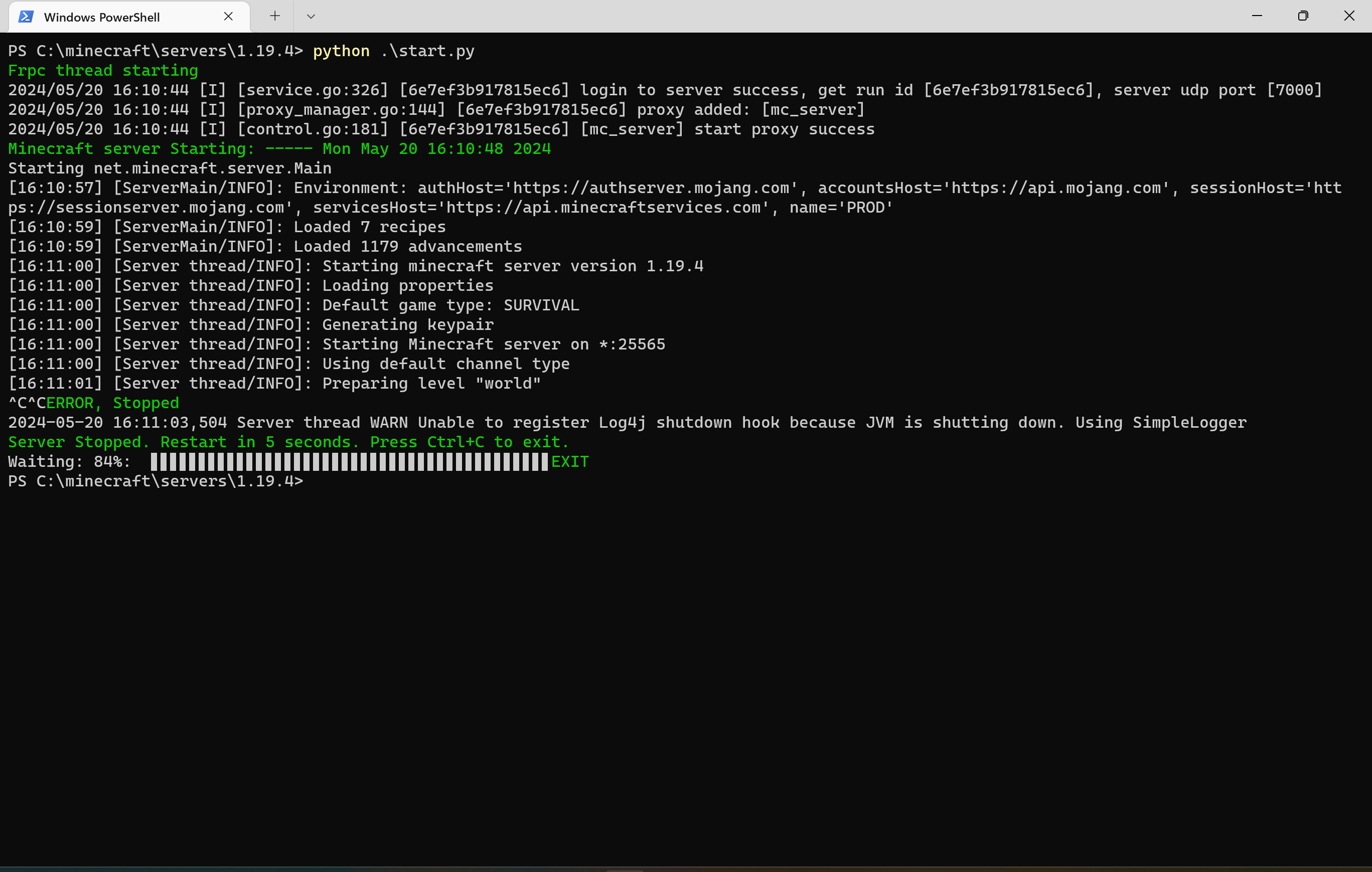Click the 'Frpc thread starting' line
This screenshot has height=872, width=1372.
103,71
